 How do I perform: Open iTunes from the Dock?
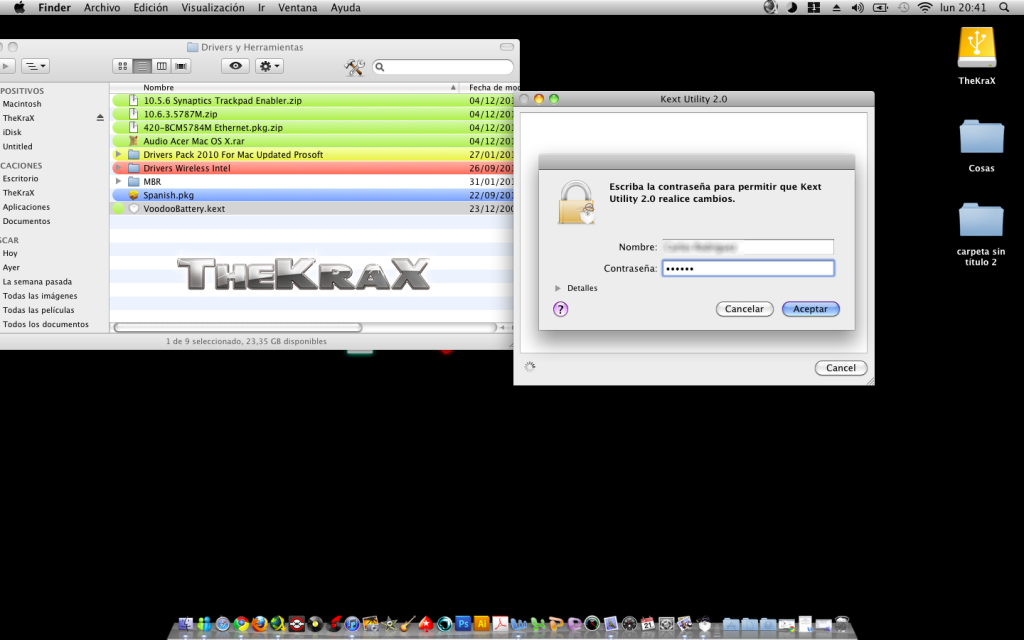pos(351,624)
